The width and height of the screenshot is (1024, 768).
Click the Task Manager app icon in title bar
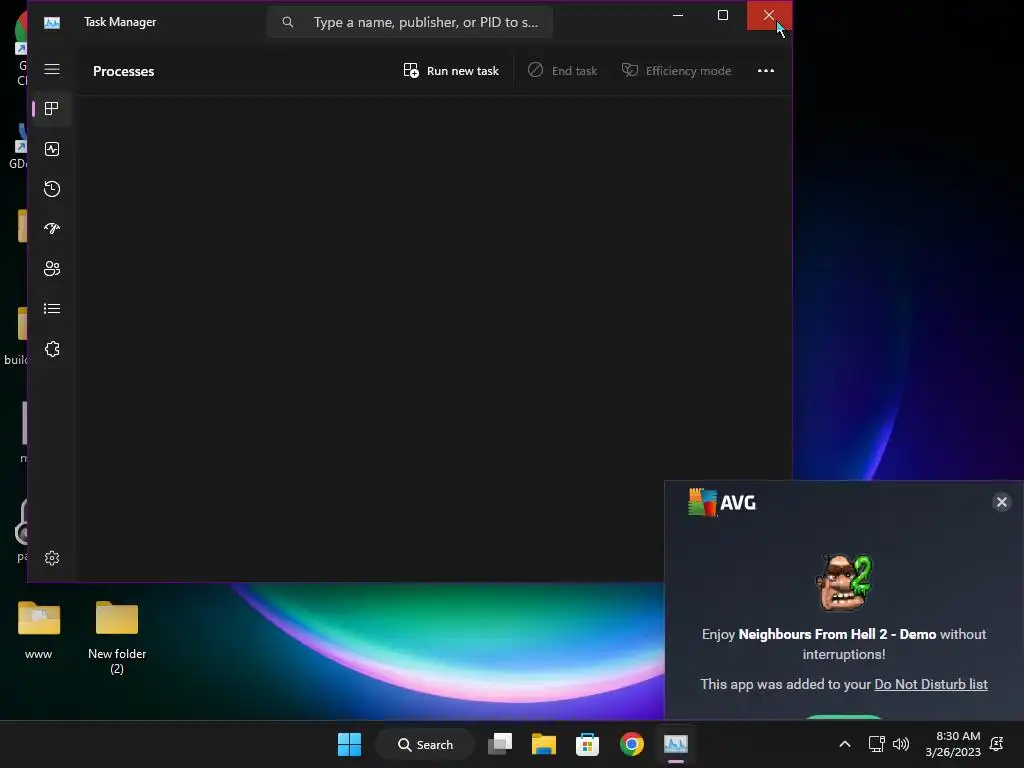(x=52, y=22)
